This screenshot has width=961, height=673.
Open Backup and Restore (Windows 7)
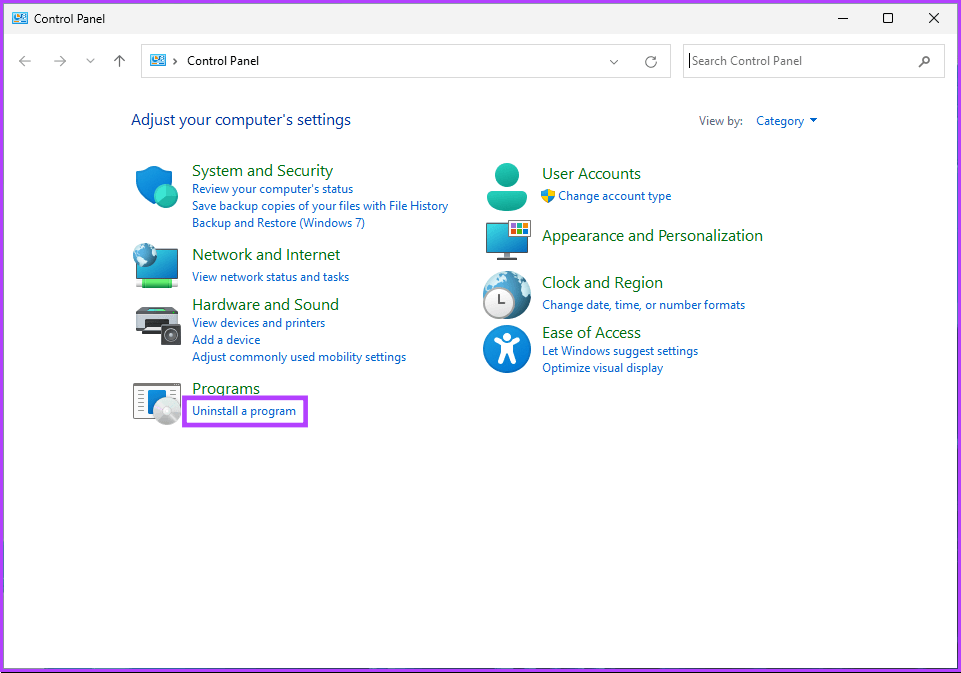(x=278, y=223)
